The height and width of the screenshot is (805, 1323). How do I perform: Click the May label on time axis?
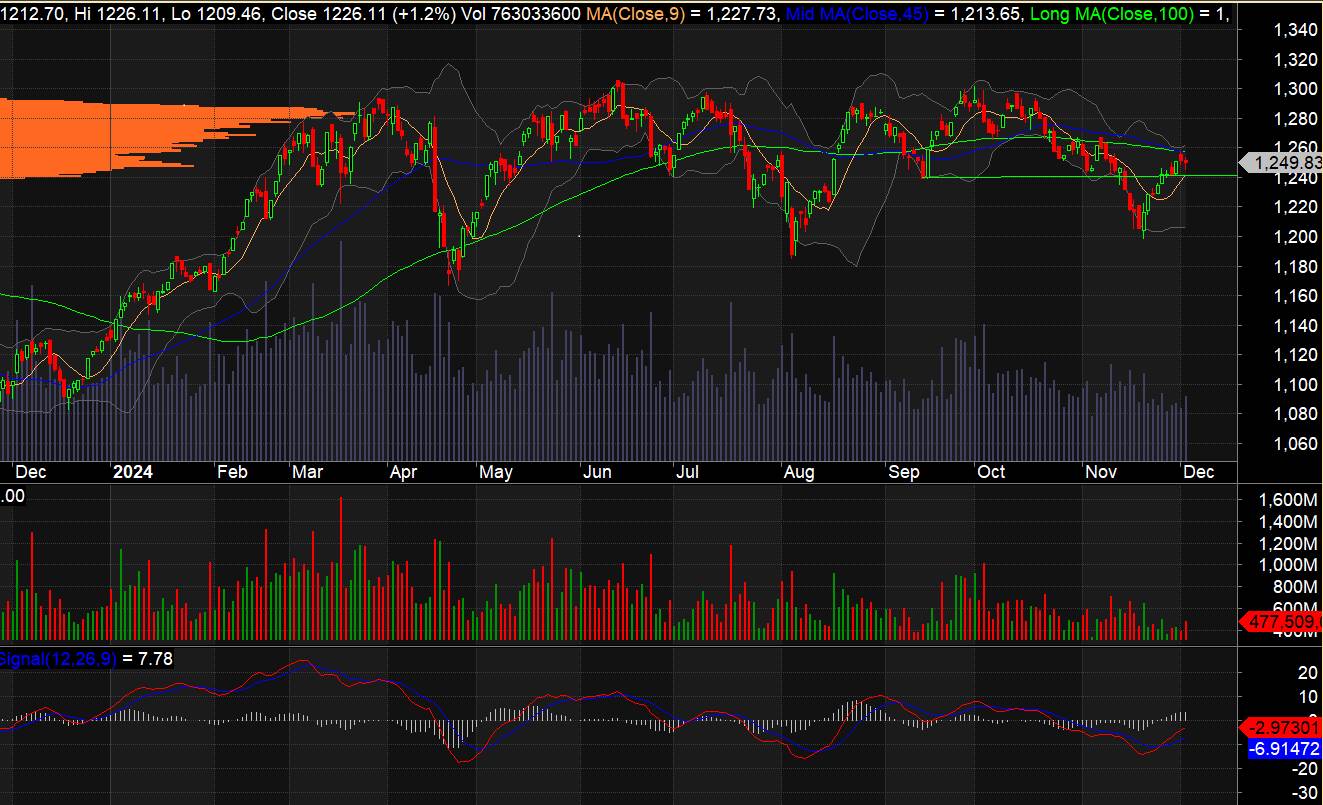point(496,472)
